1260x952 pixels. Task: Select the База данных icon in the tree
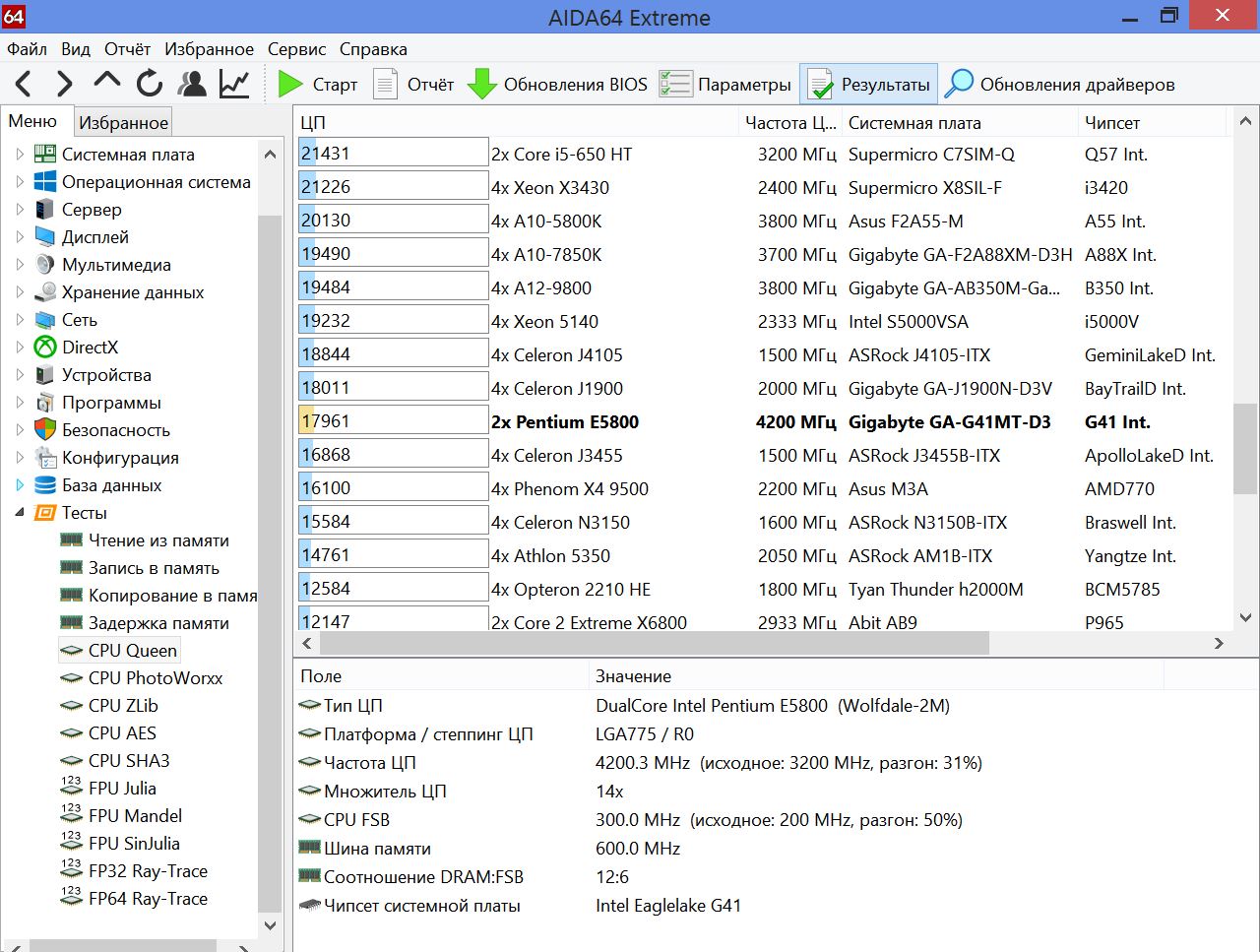tap(45, 485)
